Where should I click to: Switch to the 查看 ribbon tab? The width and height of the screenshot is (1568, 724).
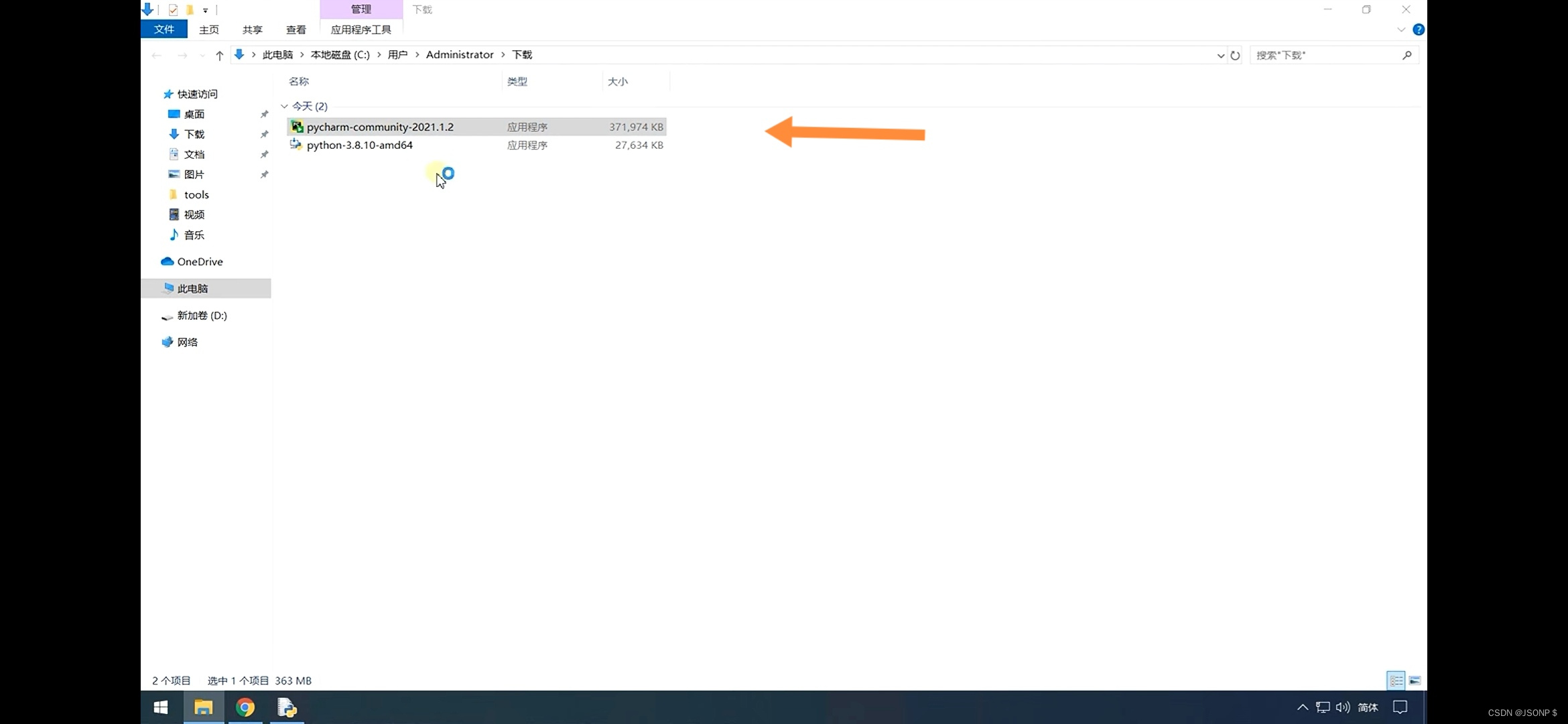coord(296,29)
